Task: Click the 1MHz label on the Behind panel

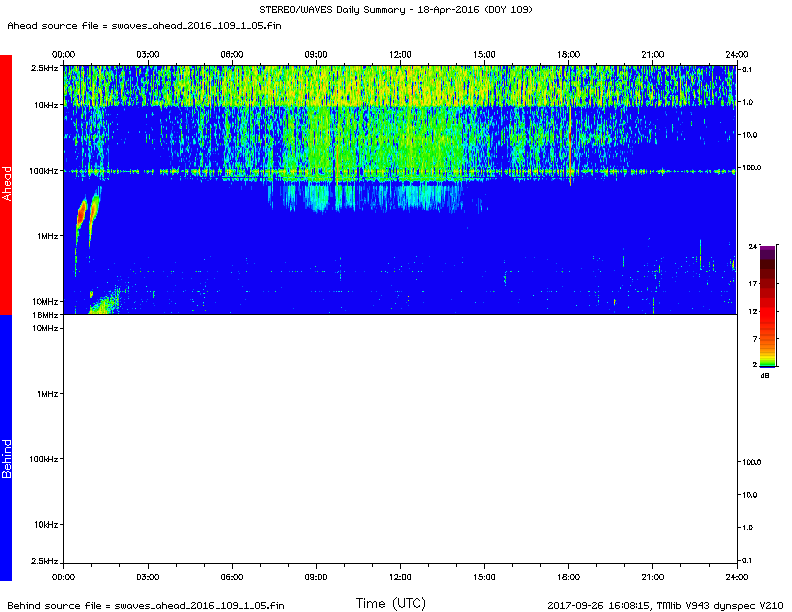Action: [x=45, y=394]
